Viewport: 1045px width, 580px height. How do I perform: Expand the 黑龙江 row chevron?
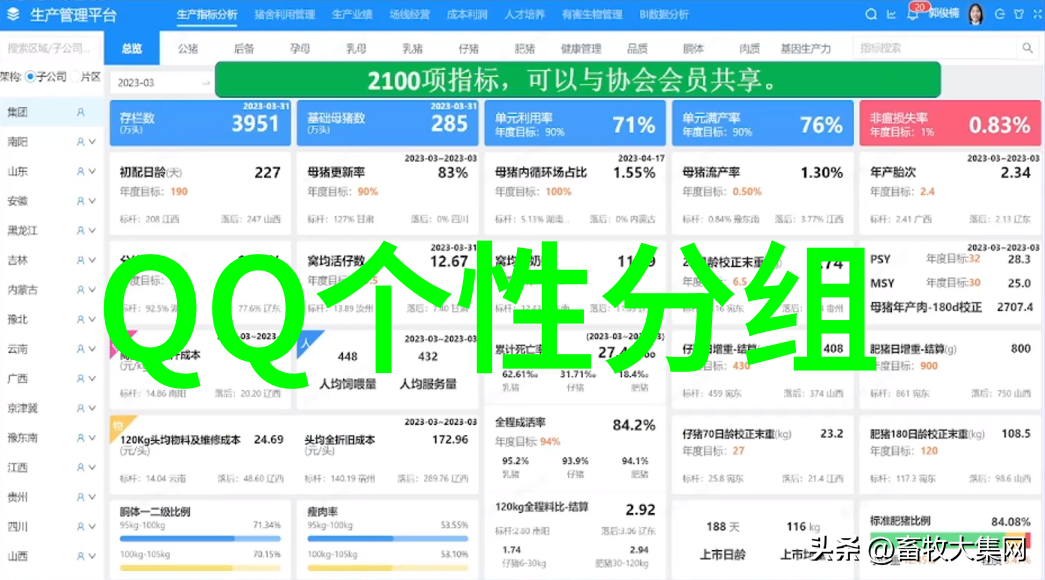[x=93, y=231]
